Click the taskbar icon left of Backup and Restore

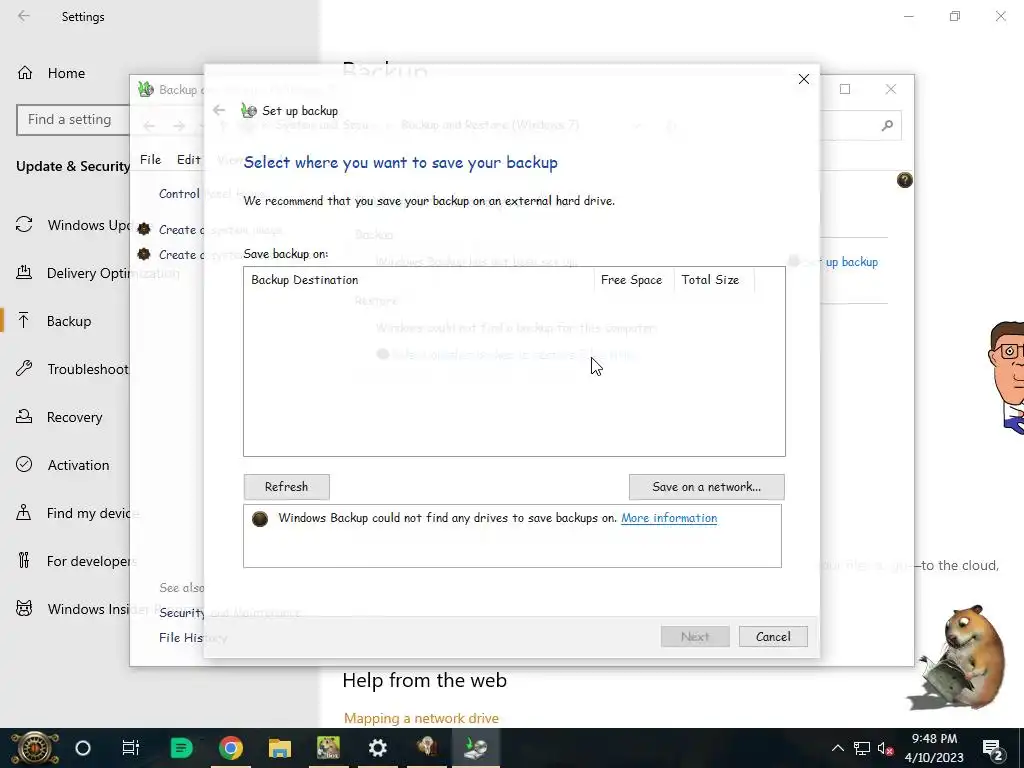point(427,748)
